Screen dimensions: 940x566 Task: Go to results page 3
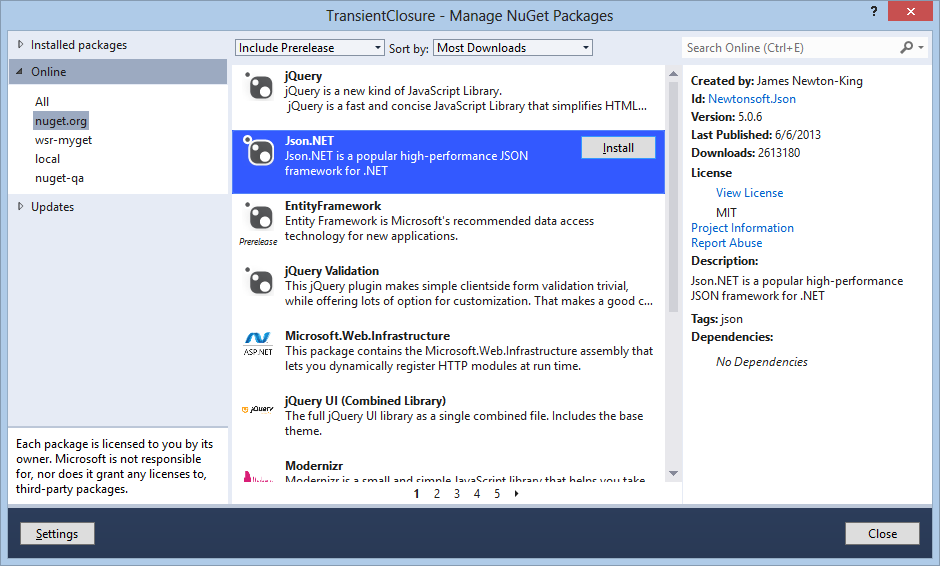[457, 493]
